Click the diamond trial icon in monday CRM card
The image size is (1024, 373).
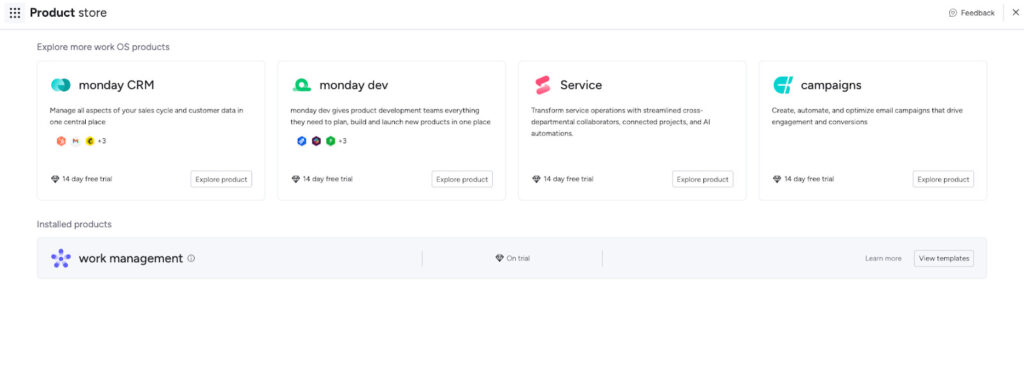click(x=55, y=179)
